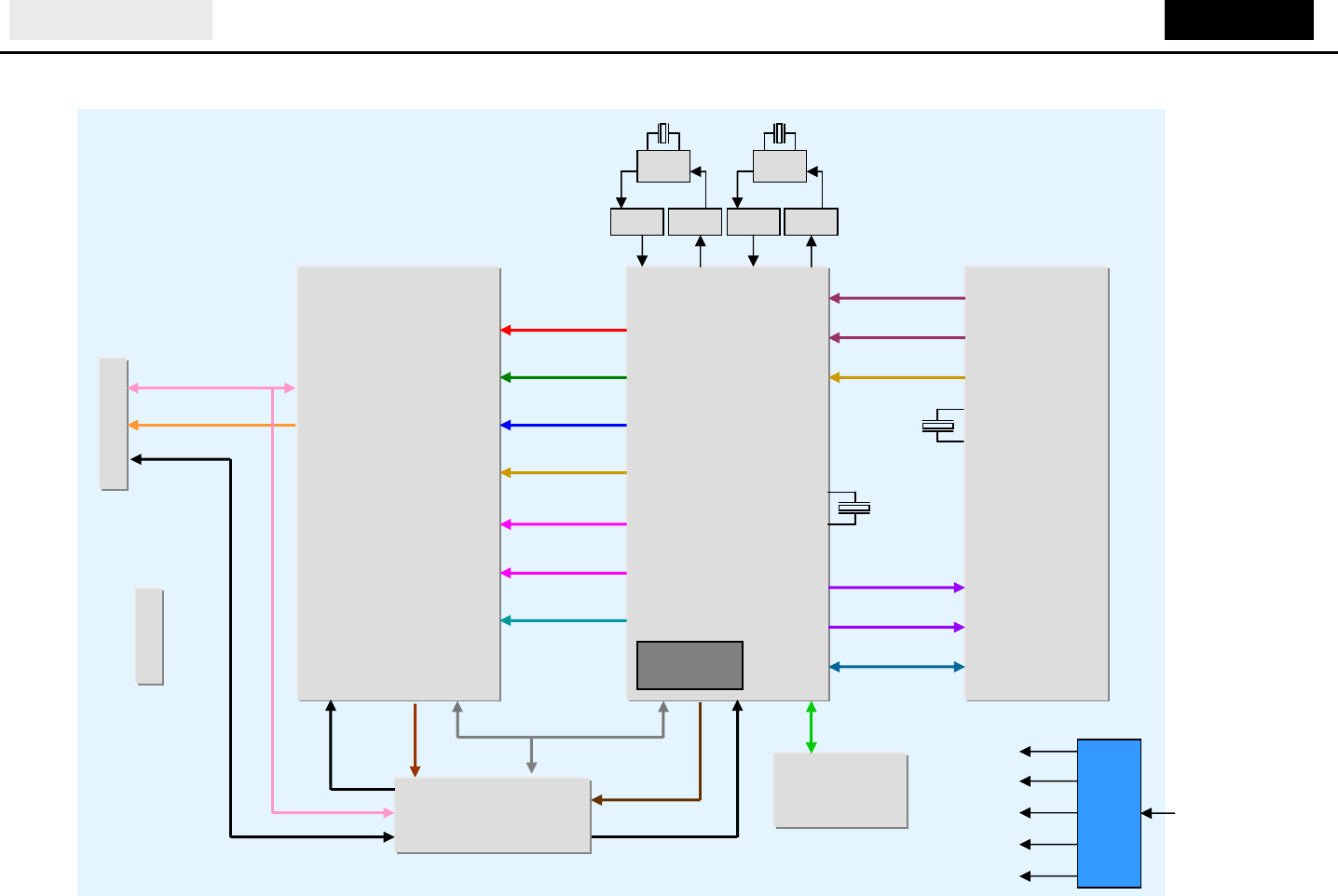Viewport: 1338px width, 896px height.
Task: Click the light gray rectangle in the page header
Action: 111,20
